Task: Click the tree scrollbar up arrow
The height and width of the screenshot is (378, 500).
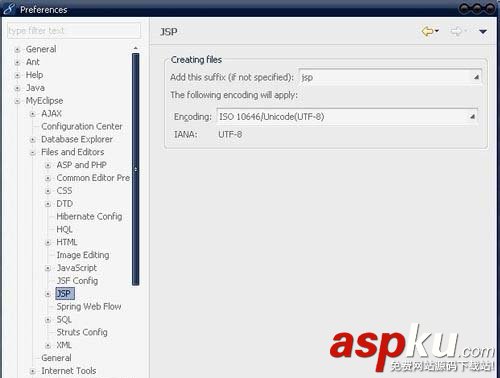Action: [x=136, y=48]
